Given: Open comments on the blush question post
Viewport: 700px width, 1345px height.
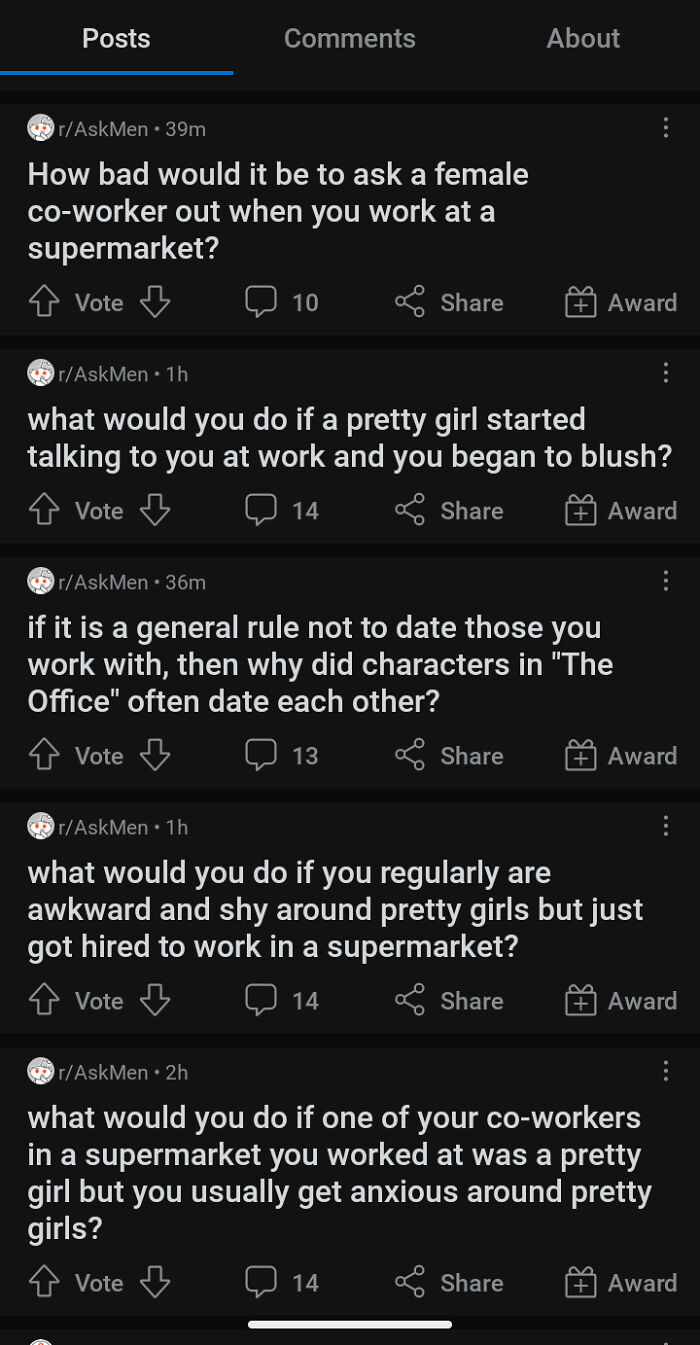Looking at the screenshot, I should (x=283, y=511).
